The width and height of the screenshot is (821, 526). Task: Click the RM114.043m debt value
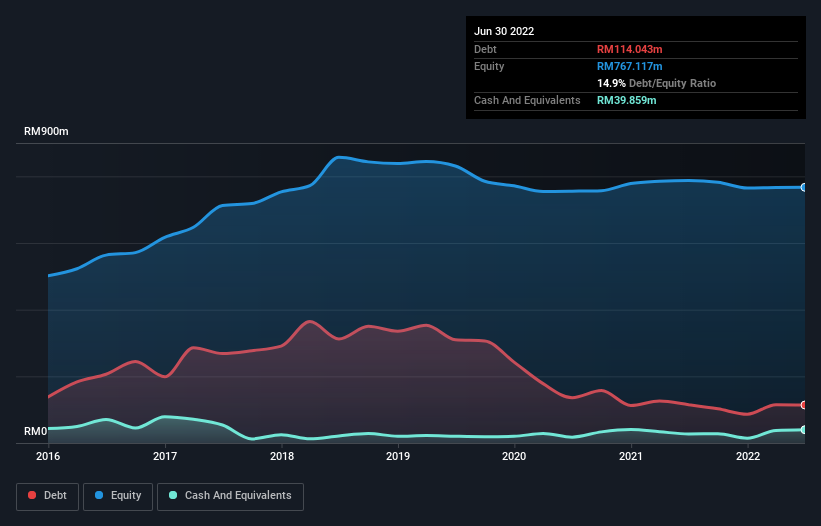pyautogui.click(x=629, y=49)
